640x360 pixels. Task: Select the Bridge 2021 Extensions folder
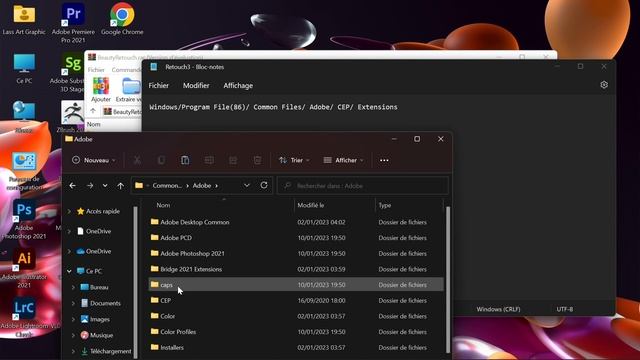tap(296, 269)
